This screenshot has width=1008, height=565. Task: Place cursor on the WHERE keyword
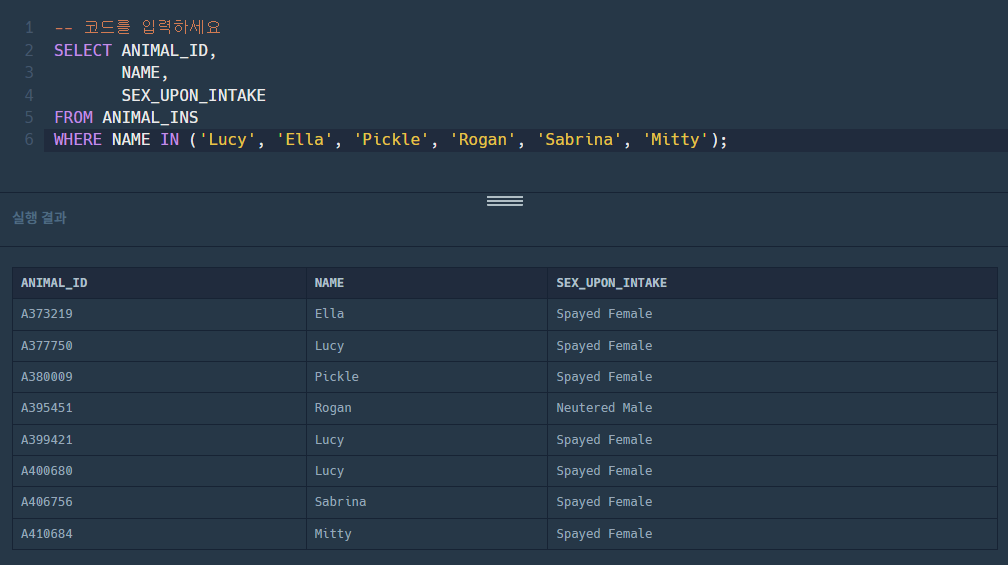click(78, 139)
